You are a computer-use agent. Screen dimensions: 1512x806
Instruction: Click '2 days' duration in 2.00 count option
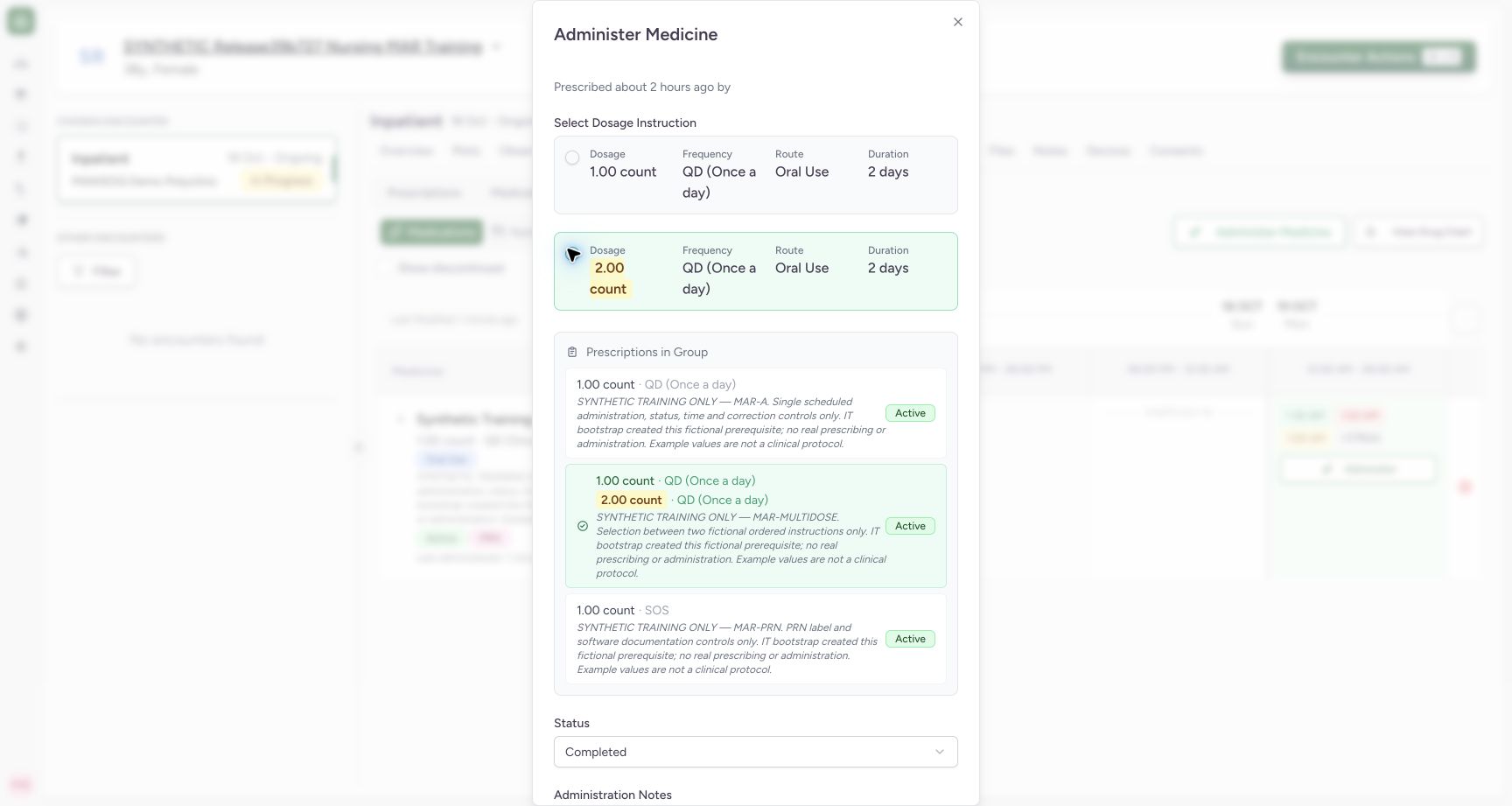pyautogui.click(x=888, y=268)
